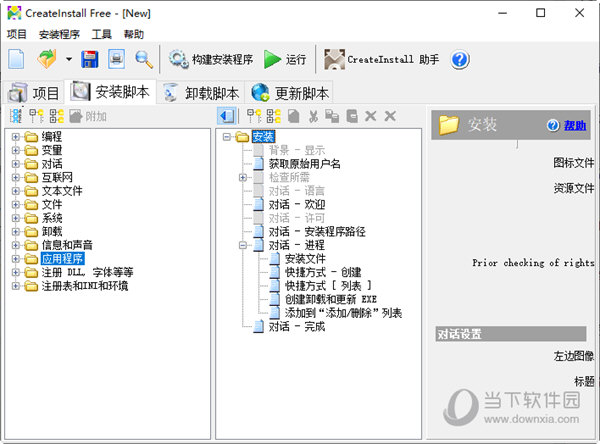Select 对话 - 欢迎 script item
600x444 pixels.
[297, 204]
